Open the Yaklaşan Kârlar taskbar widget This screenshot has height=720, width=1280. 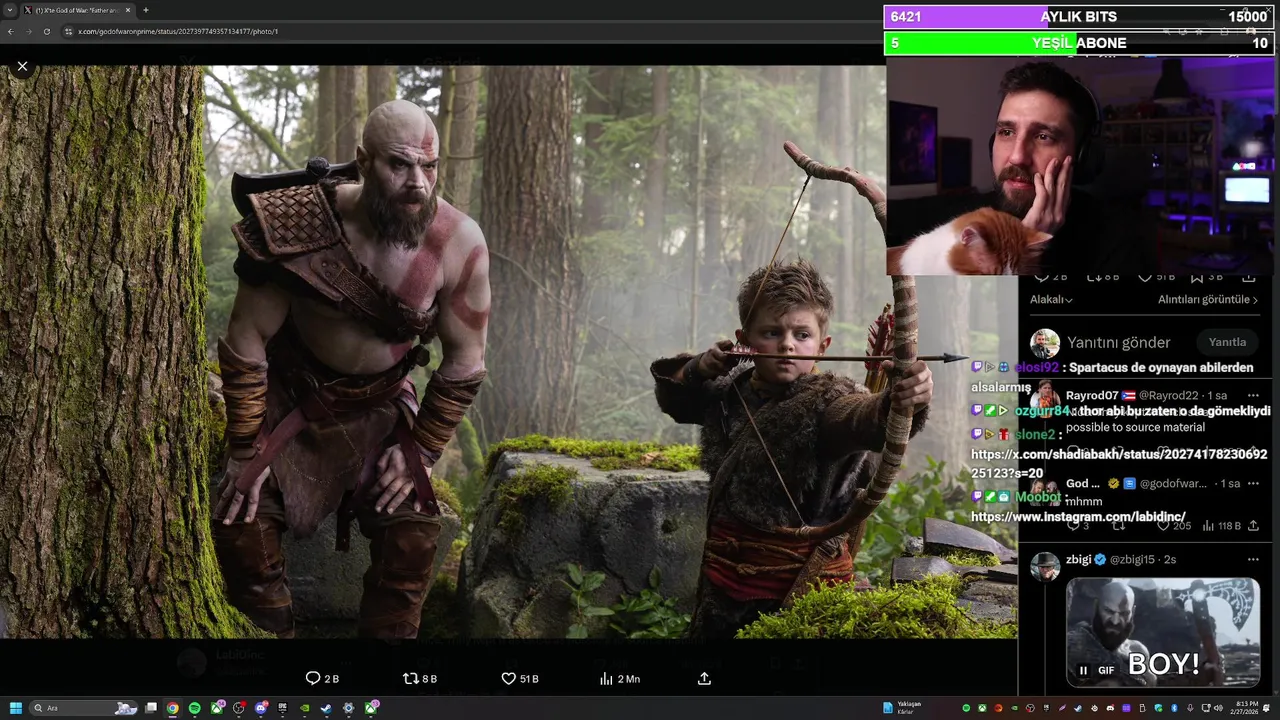(902, 708)
